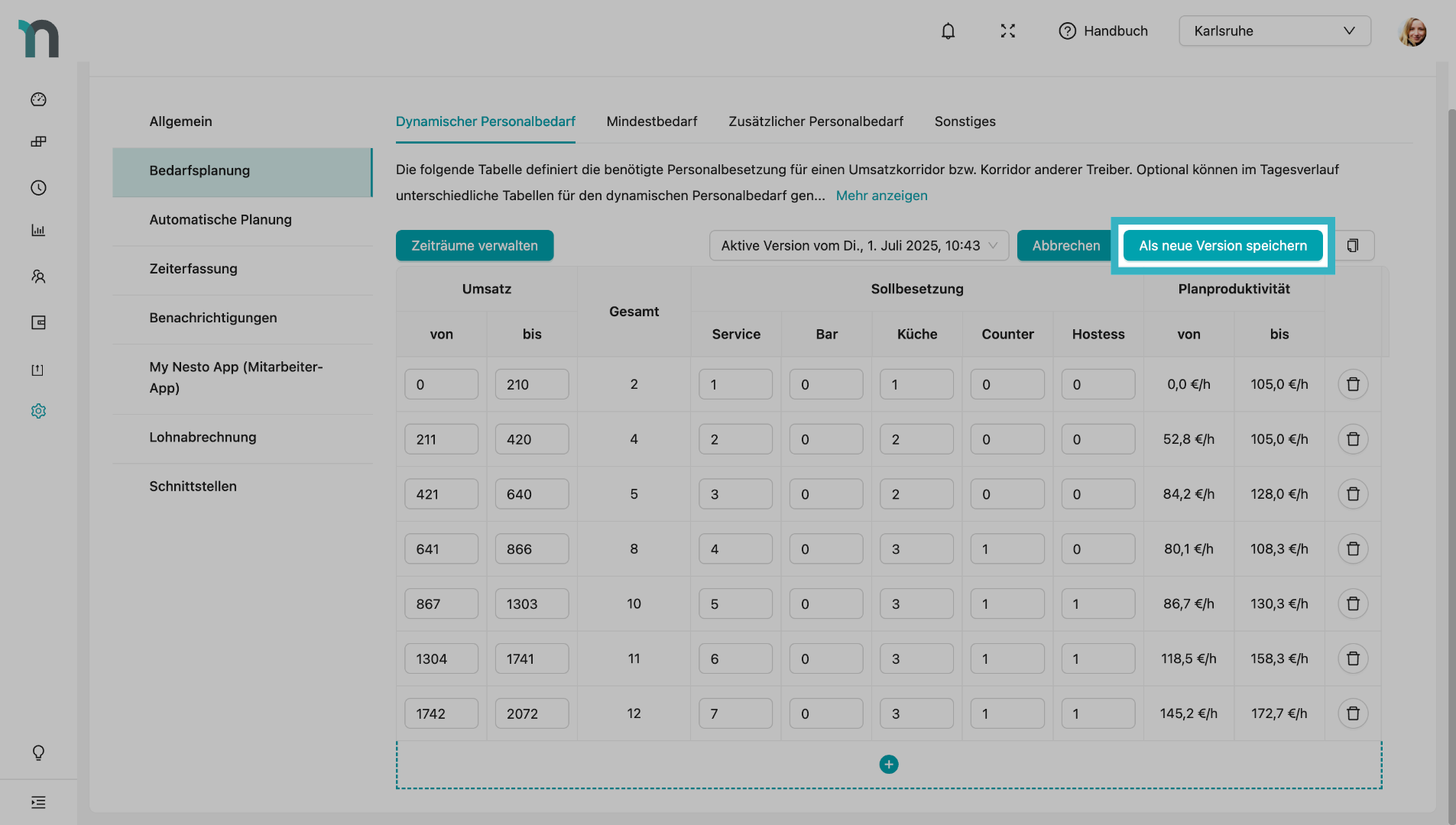
Task: Open the Karlsruhe location dropdown
Action: tap(1274, 31)
